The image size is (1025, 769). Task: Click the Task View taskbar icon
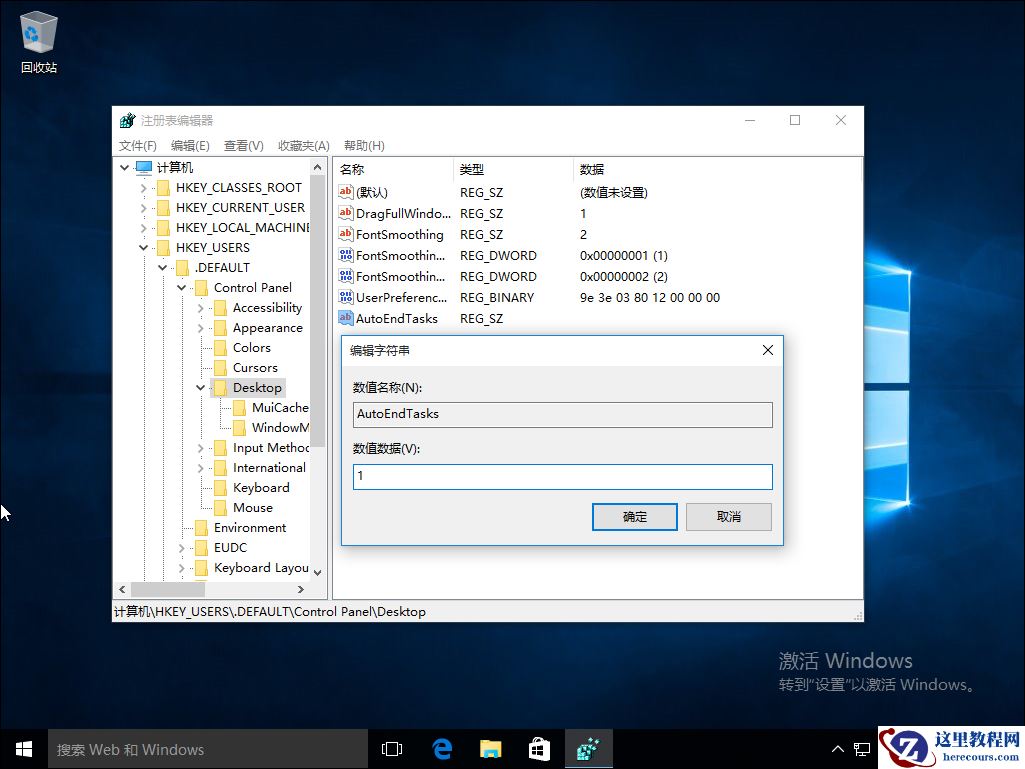(x=391, y=748)
